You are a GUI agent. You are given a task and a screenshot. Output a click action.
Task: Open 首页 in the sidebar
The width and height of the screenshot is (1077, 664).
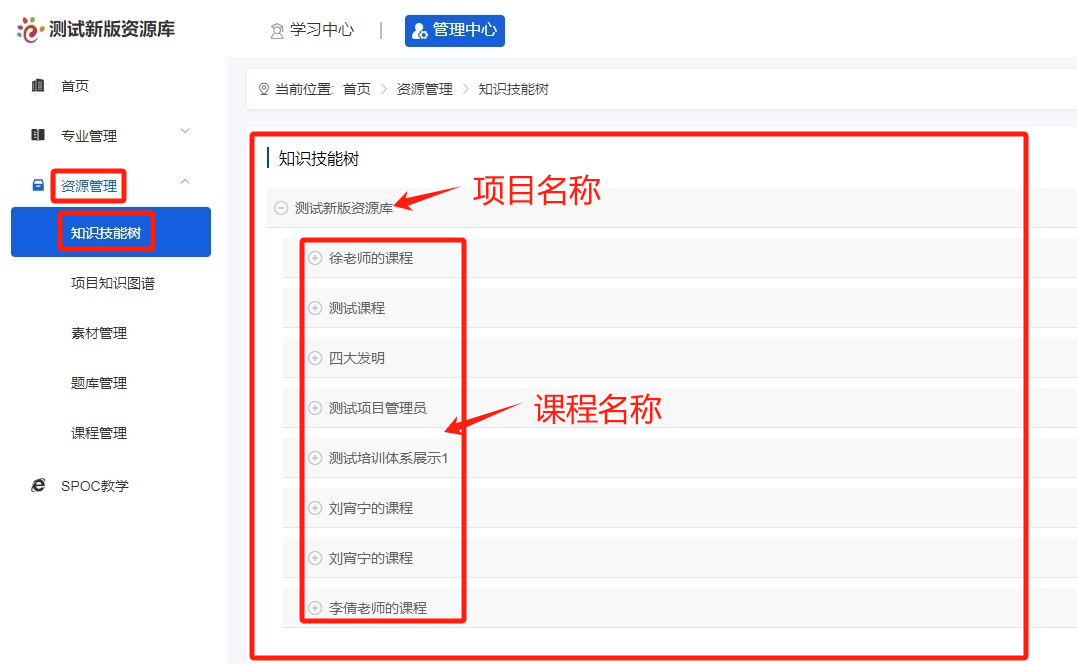75,86
